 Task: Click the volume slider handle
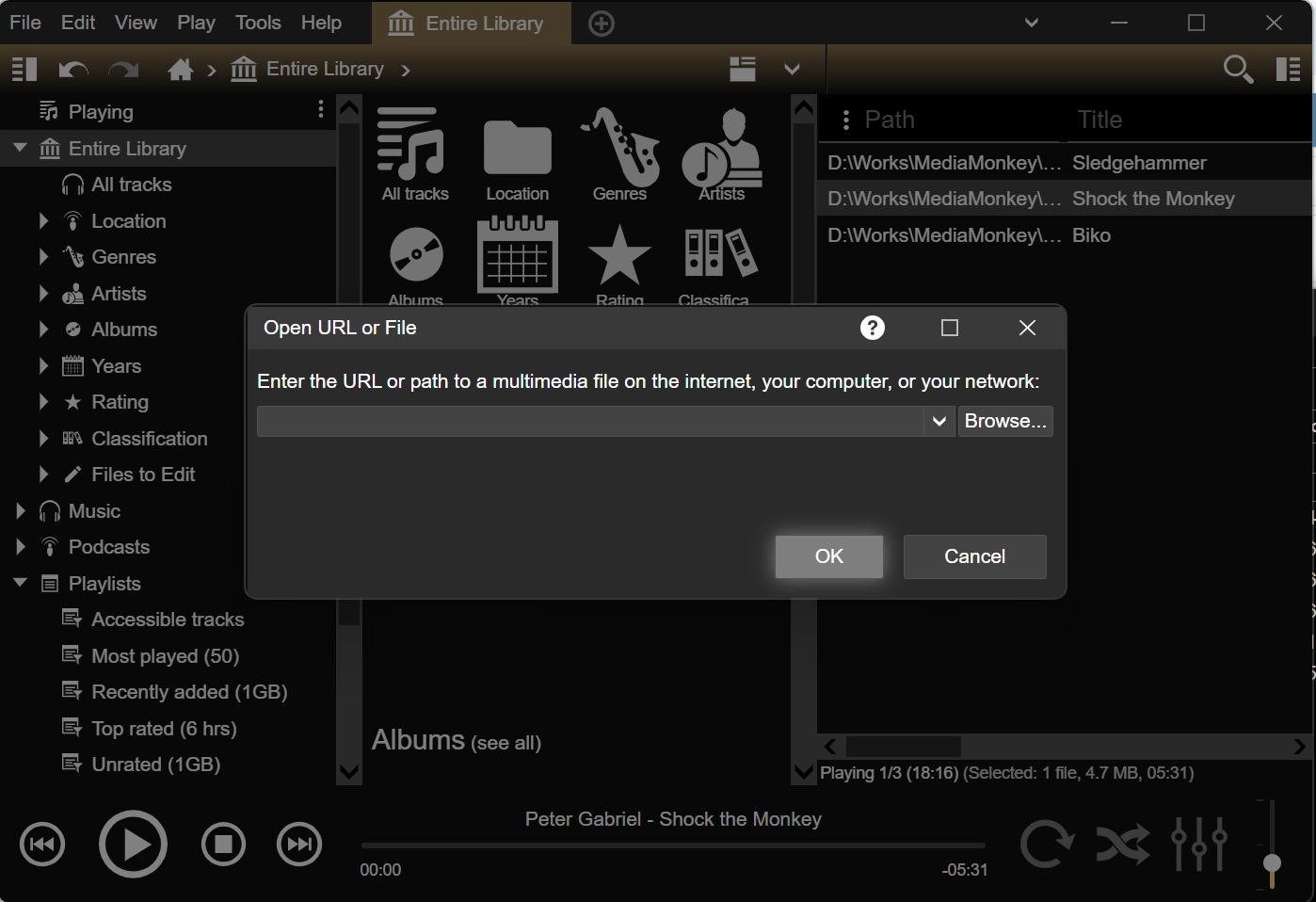point(1272,863)
